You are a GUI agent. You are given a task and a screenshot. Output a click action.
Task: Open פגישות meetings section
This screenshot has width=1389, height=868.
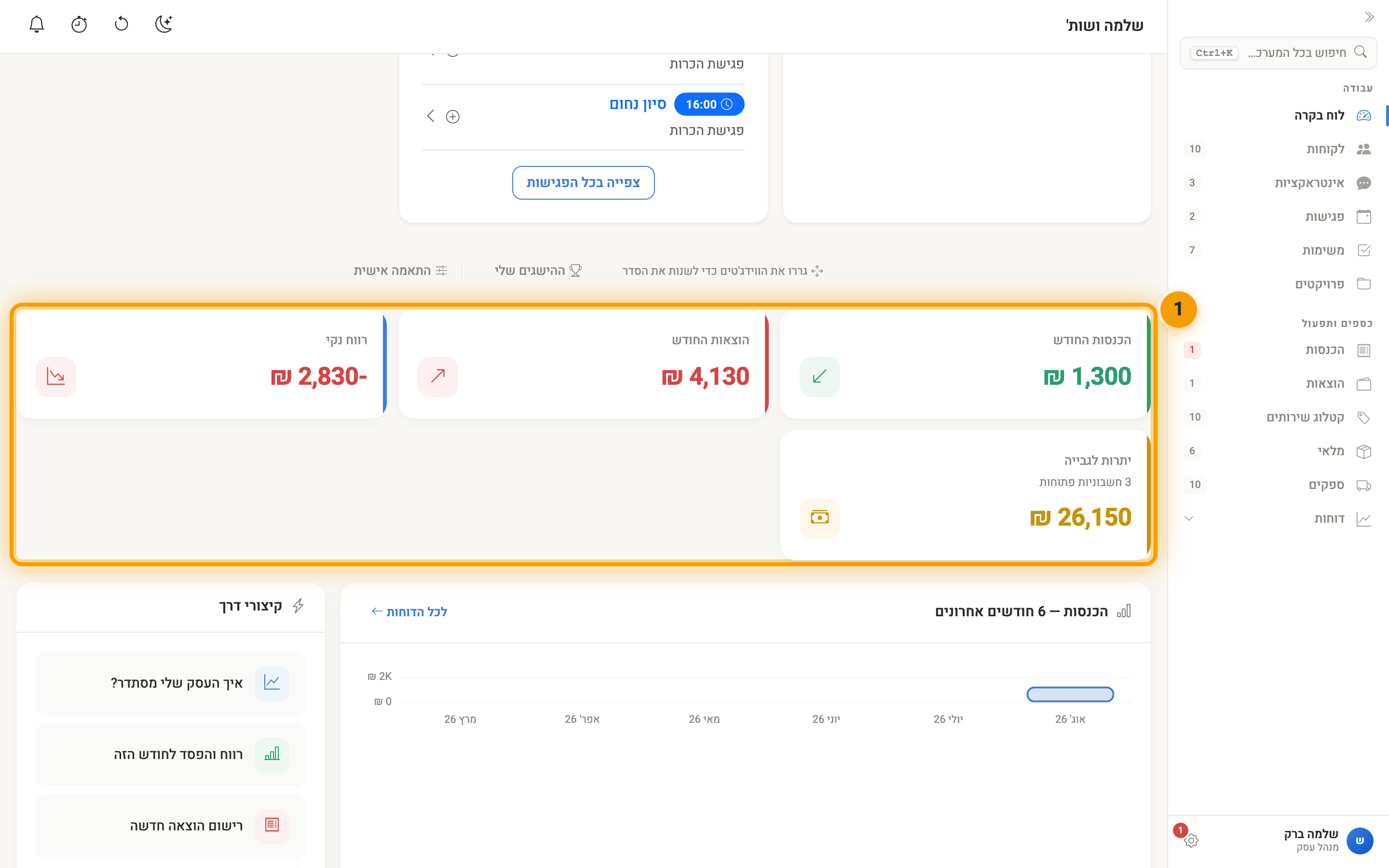coord(1278,217)
